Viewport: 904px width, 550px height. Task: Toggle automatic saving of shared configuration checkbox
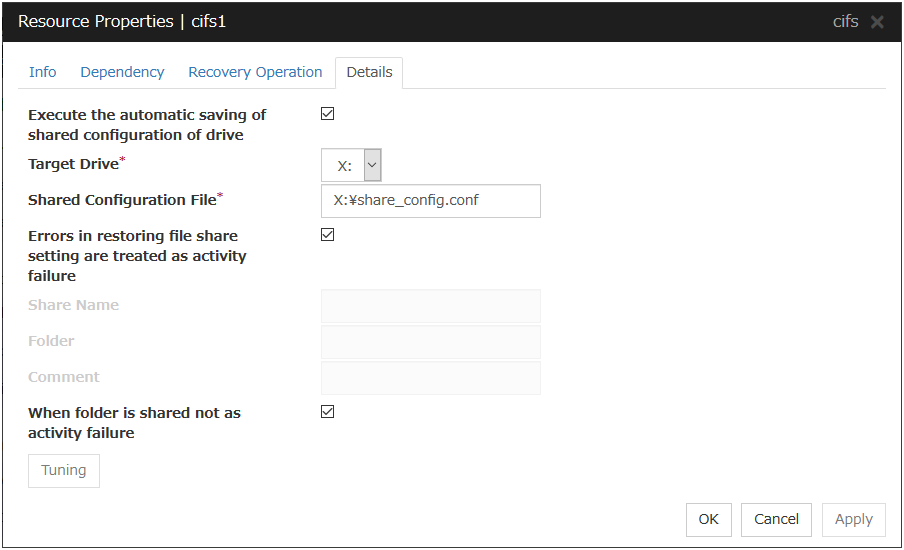click(x=328, y=114)
